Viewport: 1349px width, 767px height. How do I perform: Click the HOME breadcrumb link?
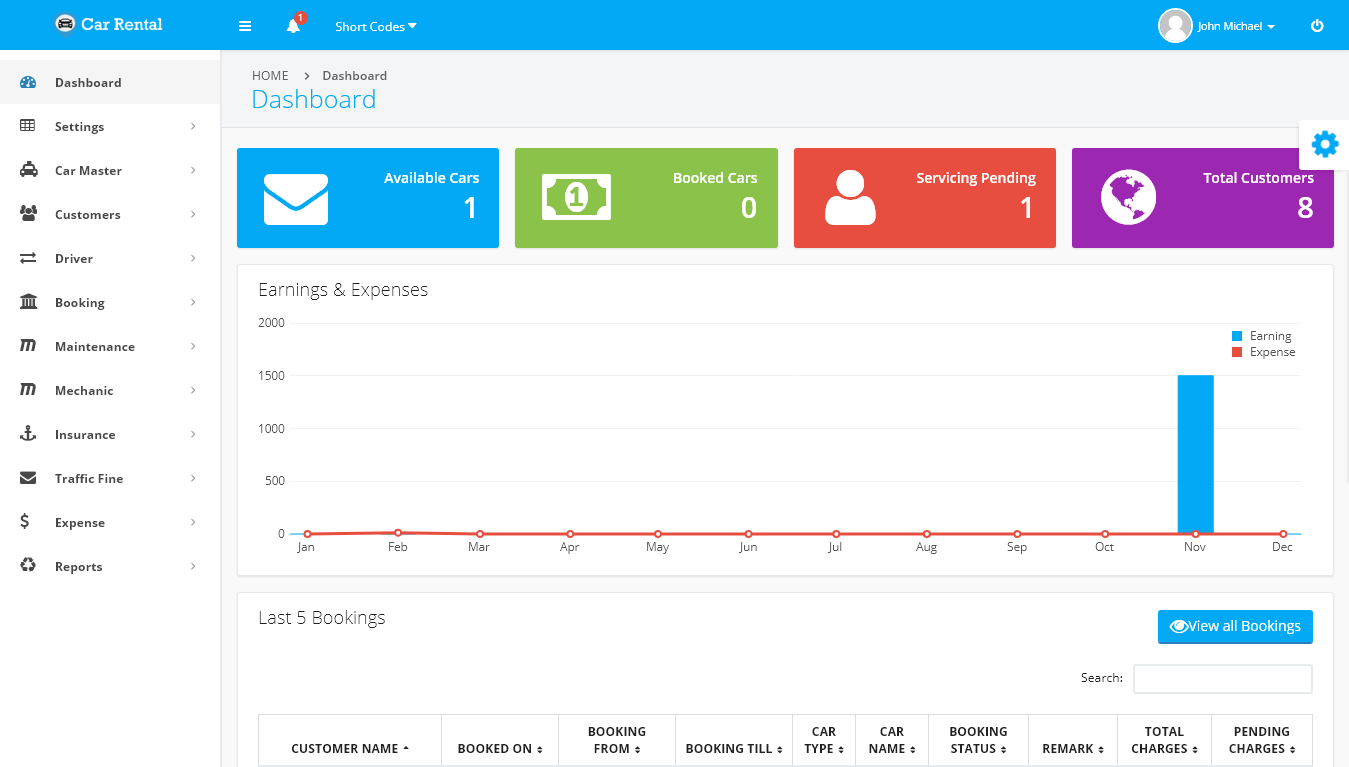270,76
